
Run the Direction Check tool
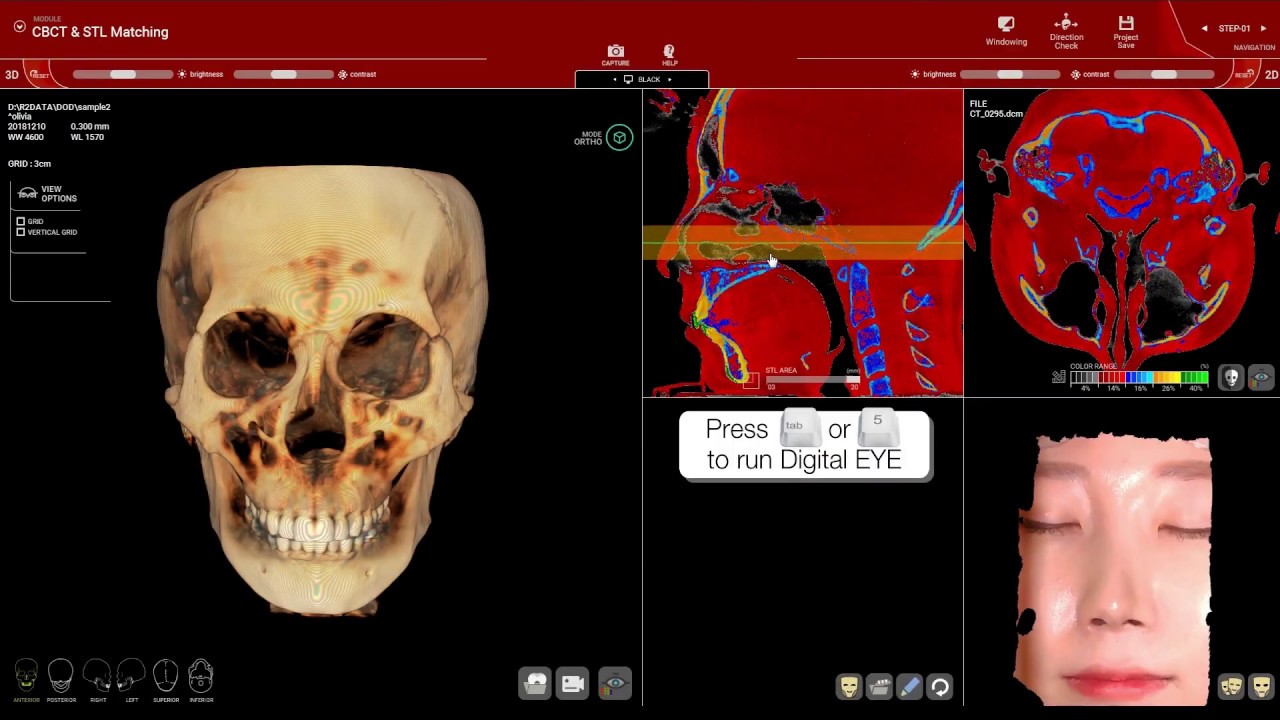1066,32
